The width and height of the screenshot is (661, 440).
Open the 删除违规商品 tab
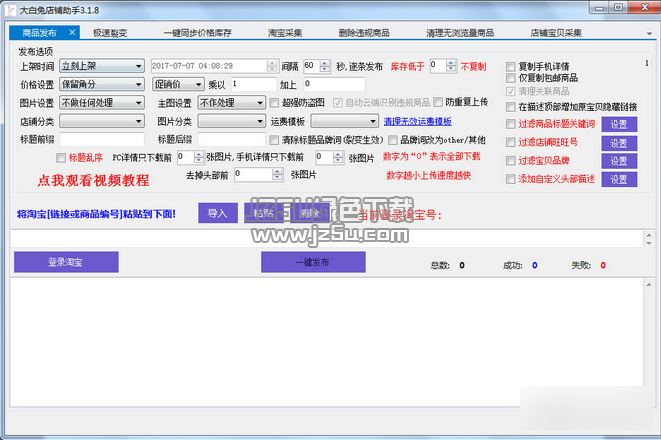[x=364, y=33]
